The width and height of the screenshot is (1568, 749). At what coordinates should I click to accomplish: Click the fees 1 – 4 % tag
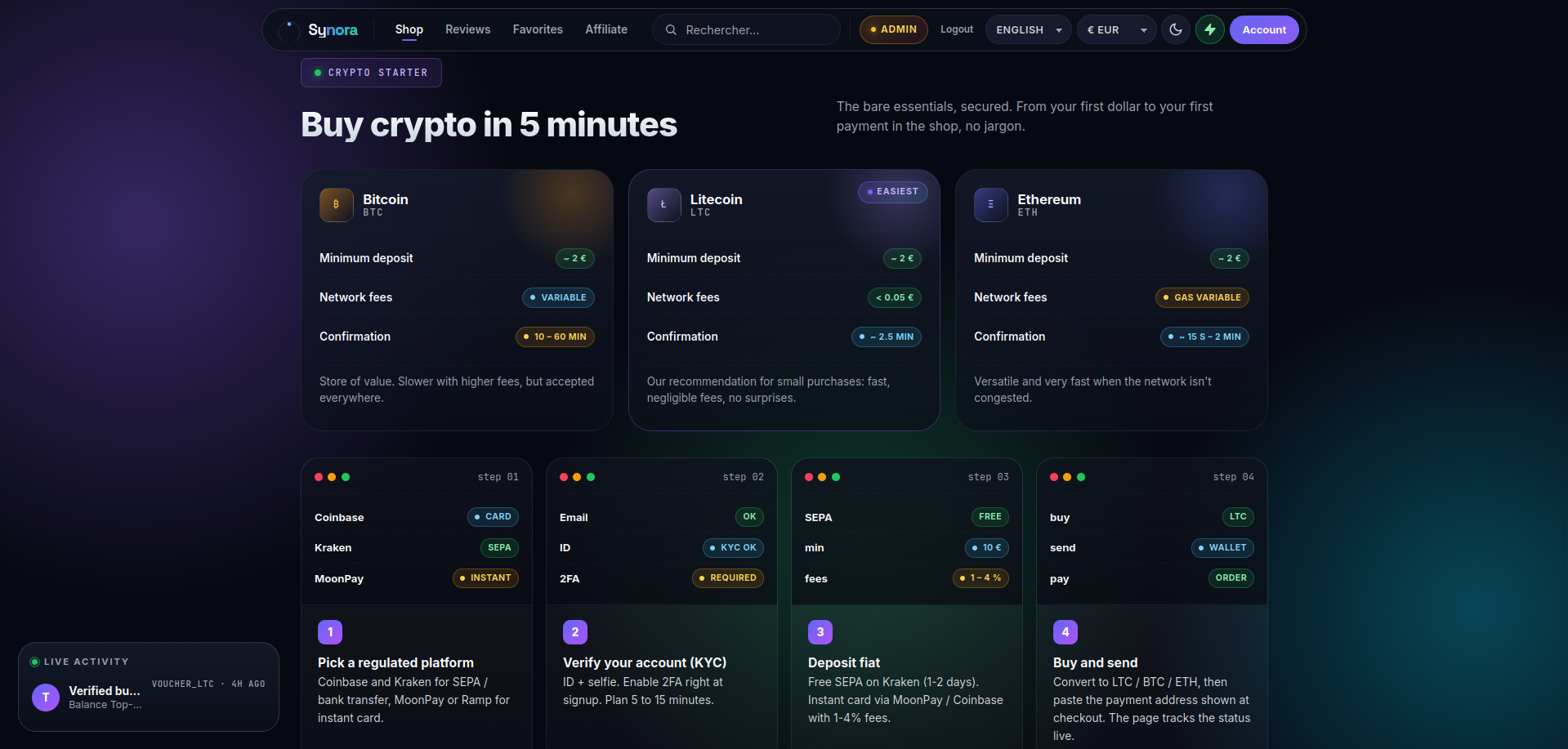tap(981, 578)
